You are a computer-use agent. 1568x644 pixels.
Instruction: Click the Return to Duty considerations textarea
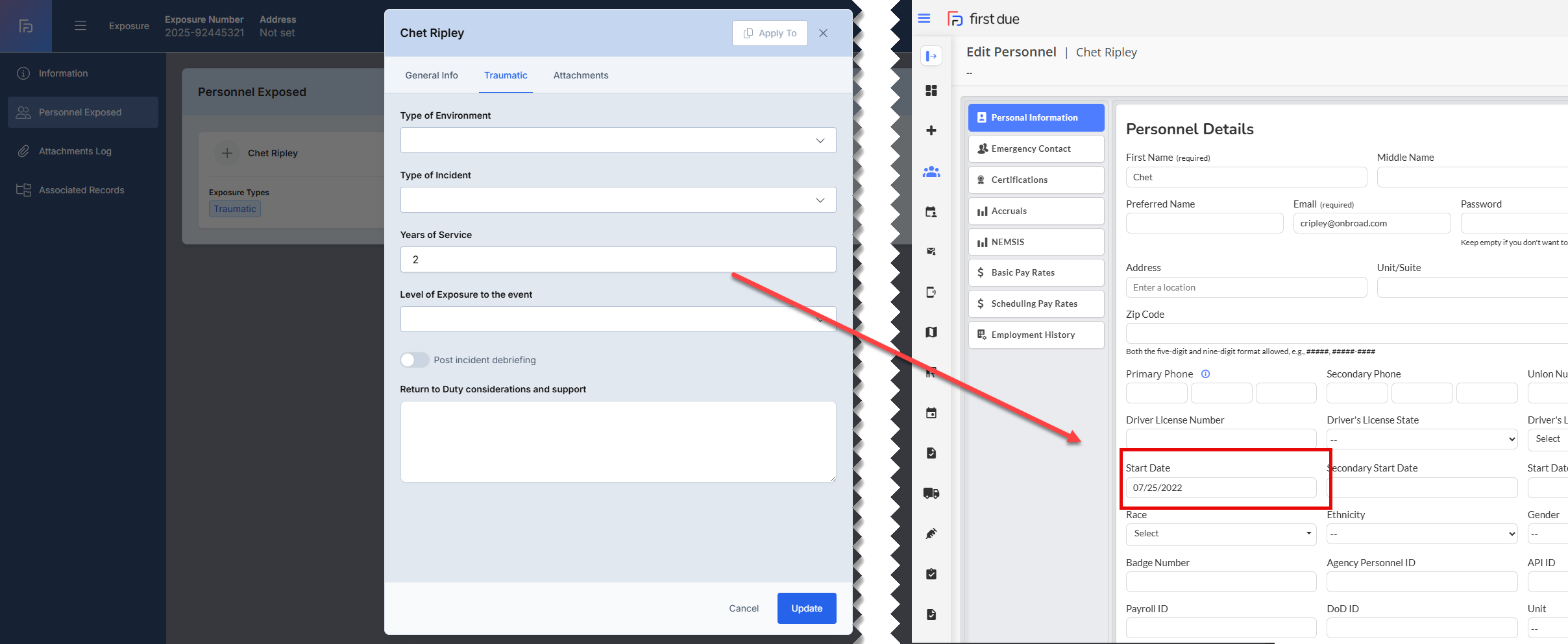pos(618,442)
